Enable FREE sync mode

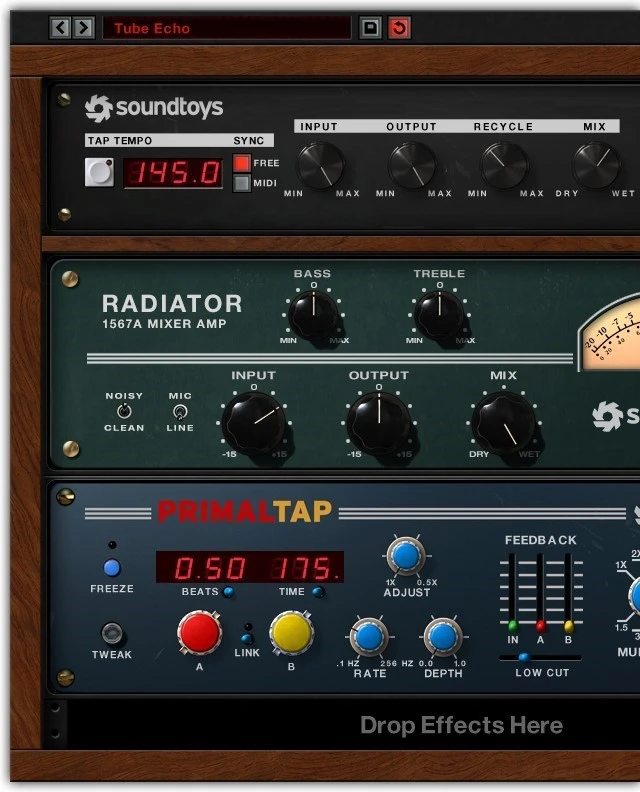pos(241,163)
